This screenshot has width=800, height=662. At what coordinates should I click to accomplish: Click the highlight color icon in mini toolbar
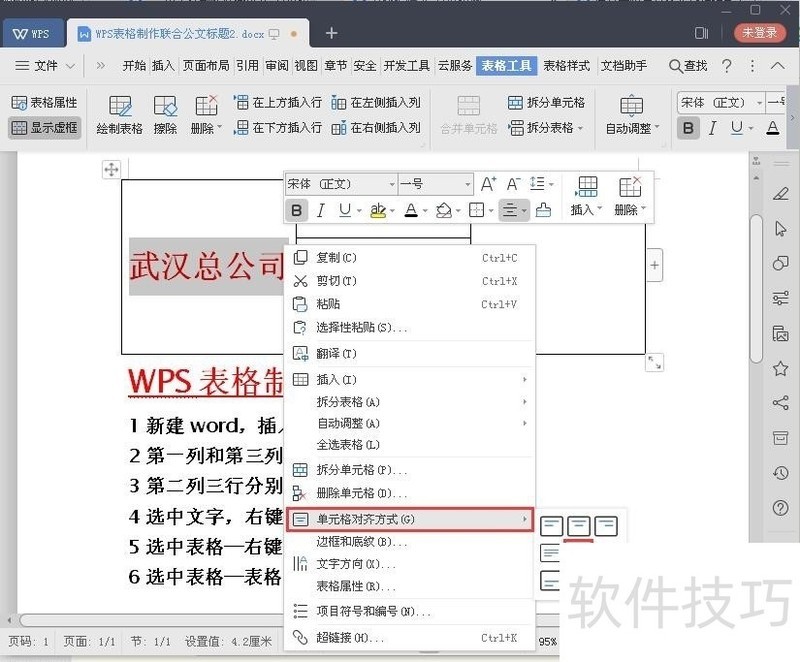(378, 210)
